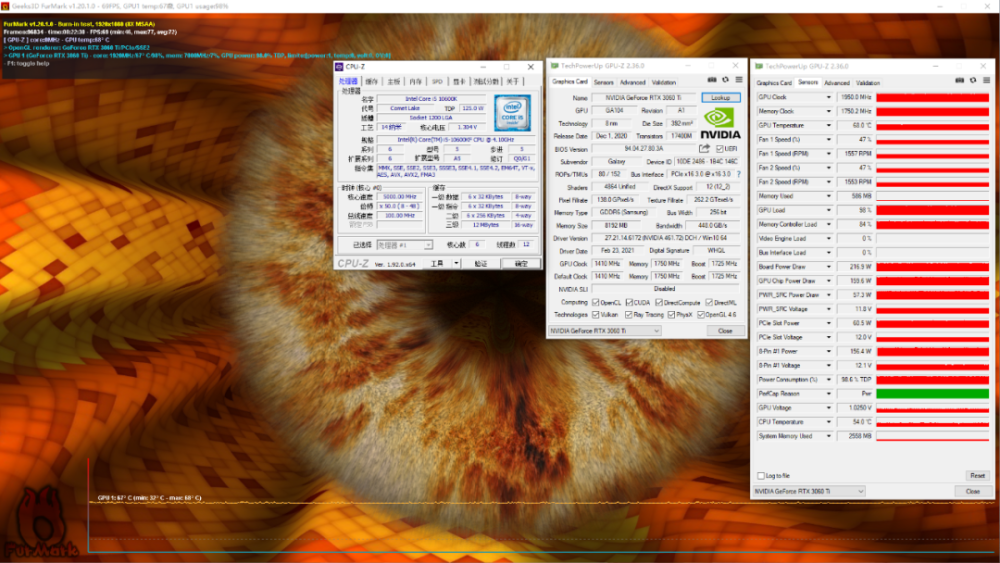Toggle the CUDA checkbox

click(629, 303)
